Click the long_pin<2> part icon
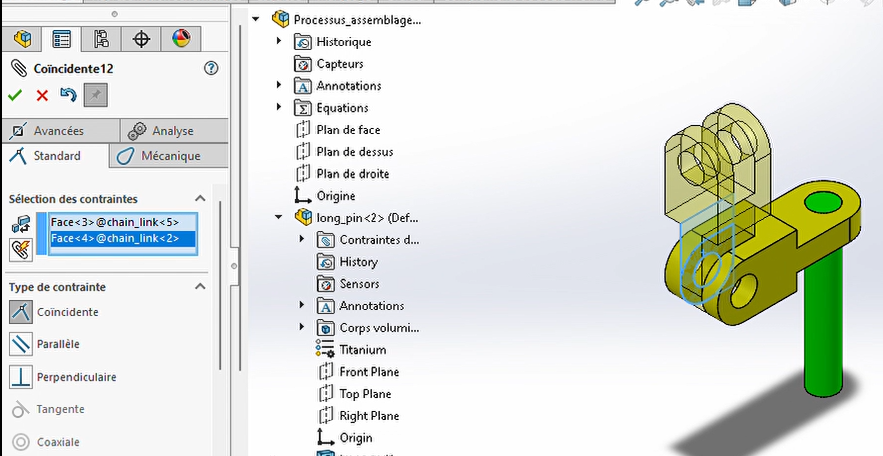 [x=304, y=217]
